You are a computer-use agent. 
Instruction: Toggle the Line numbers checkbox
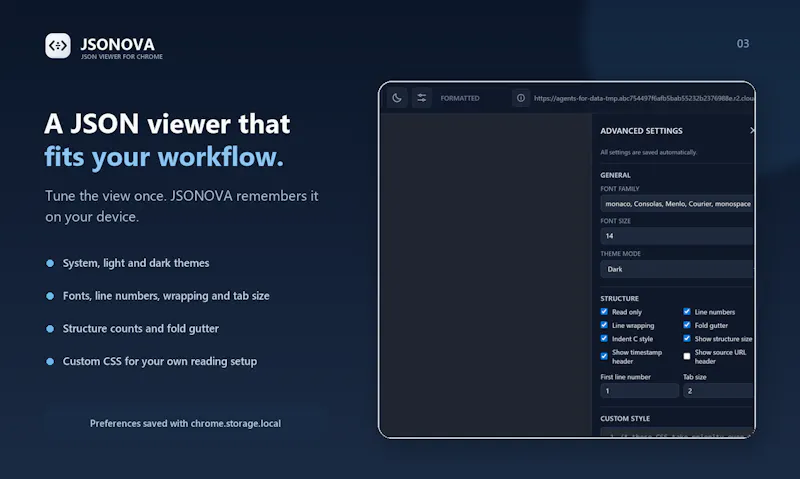(x=687, y=312)
